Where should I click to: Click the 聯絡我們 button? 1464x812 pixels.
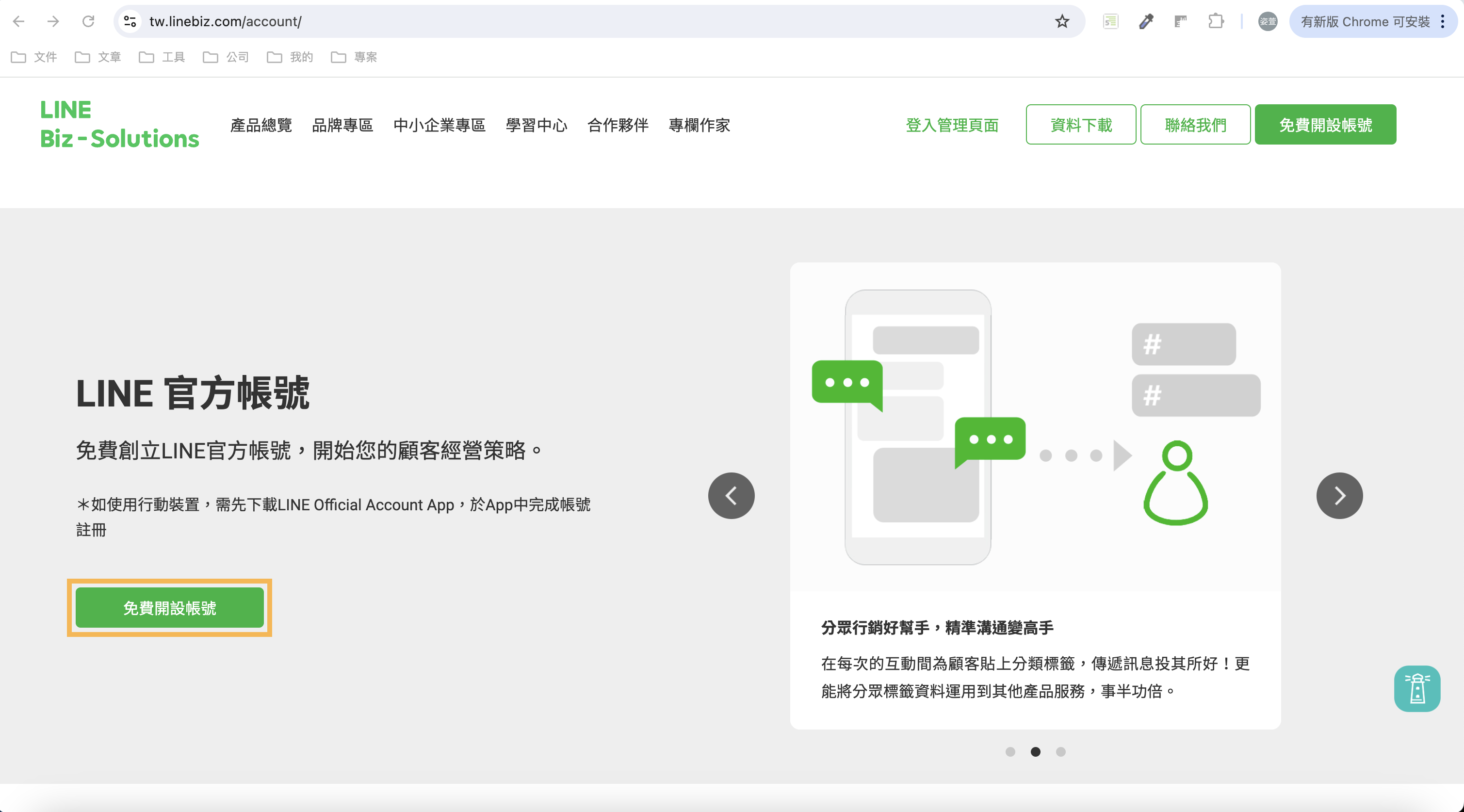[1195, 125]
